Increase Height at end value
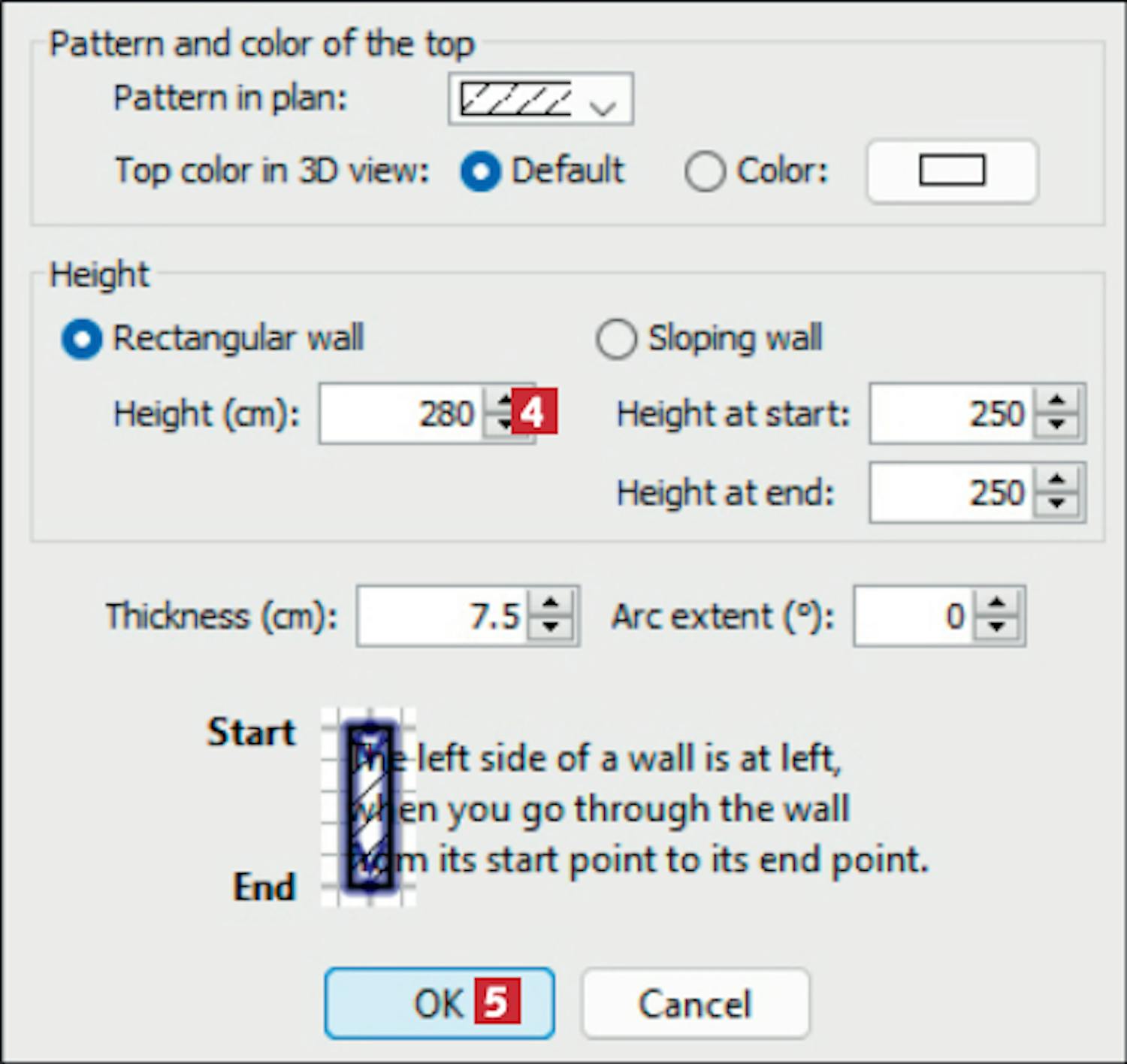The image size is (1127, 1064). 1057,481
